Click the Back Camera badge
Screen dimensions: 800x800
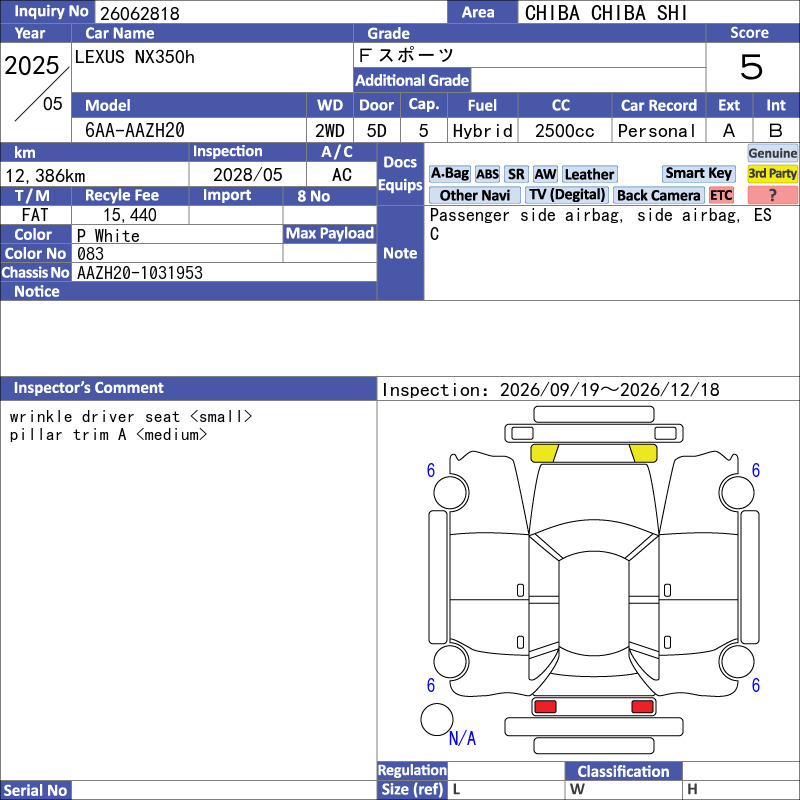pyautogui.click(x=659, y=195)
